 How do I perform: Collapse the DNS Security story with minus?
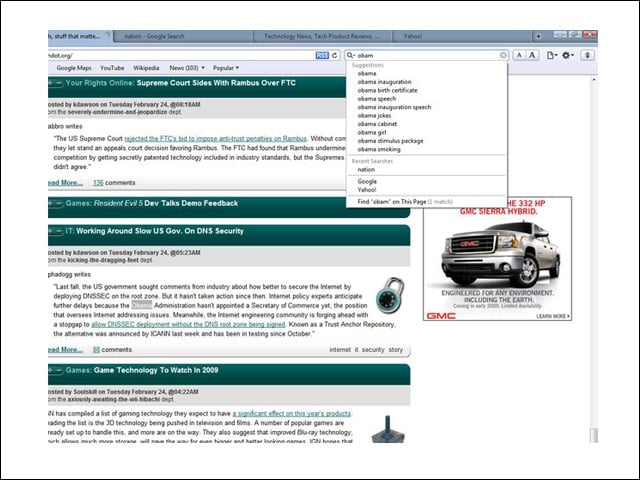(59, 231)
